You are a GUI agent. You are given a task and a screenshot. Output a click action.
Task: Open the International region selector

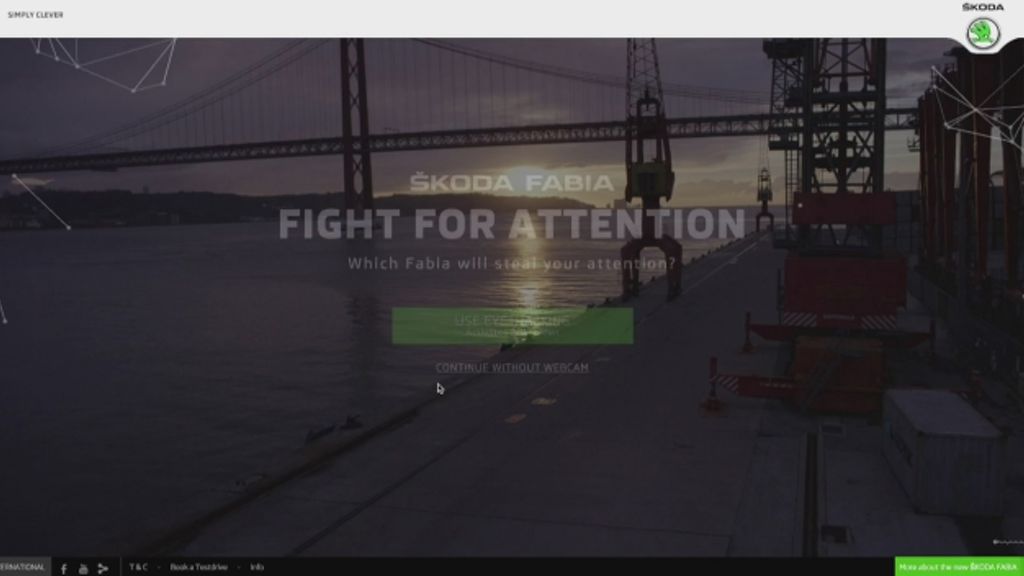click(x=25, y=566)
